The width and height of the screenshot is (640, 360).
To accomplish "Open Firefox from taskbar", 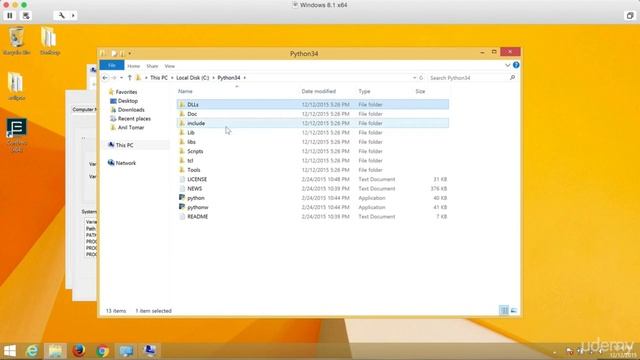I will point(79,351).
